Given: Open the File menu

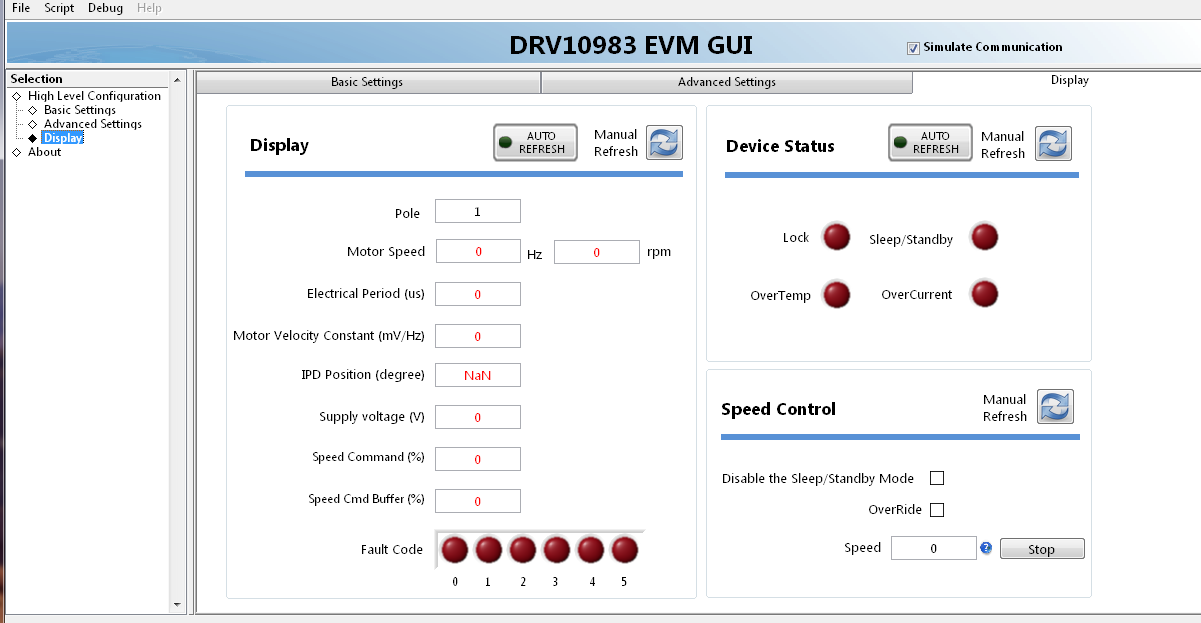Looking at the screenshot, I should (20, 8).
